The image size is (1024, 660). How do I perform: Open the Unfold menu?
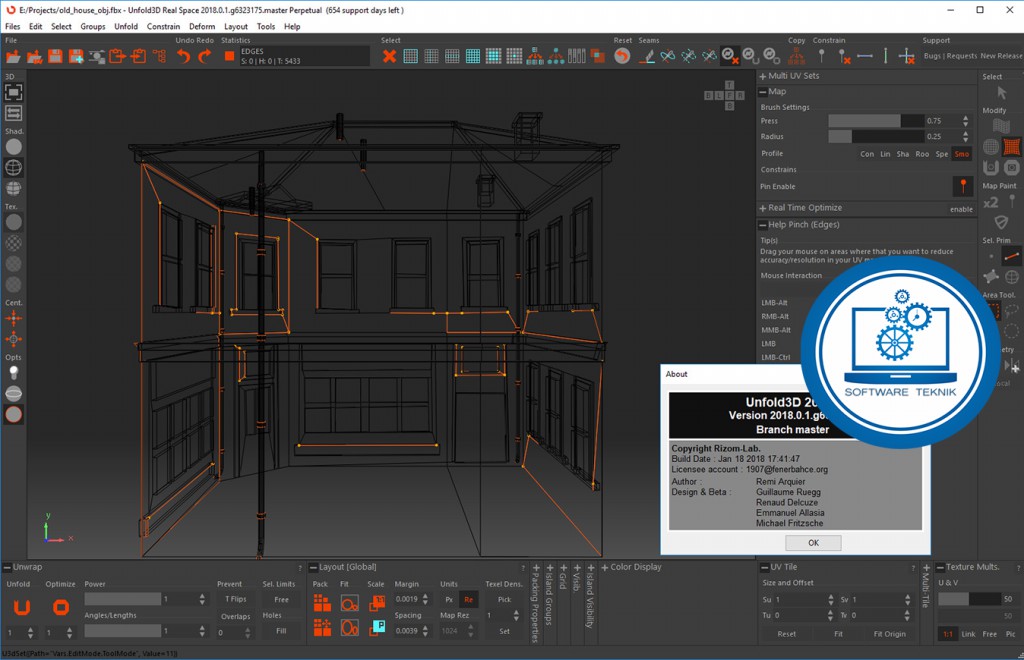click(x=126, y=27)
